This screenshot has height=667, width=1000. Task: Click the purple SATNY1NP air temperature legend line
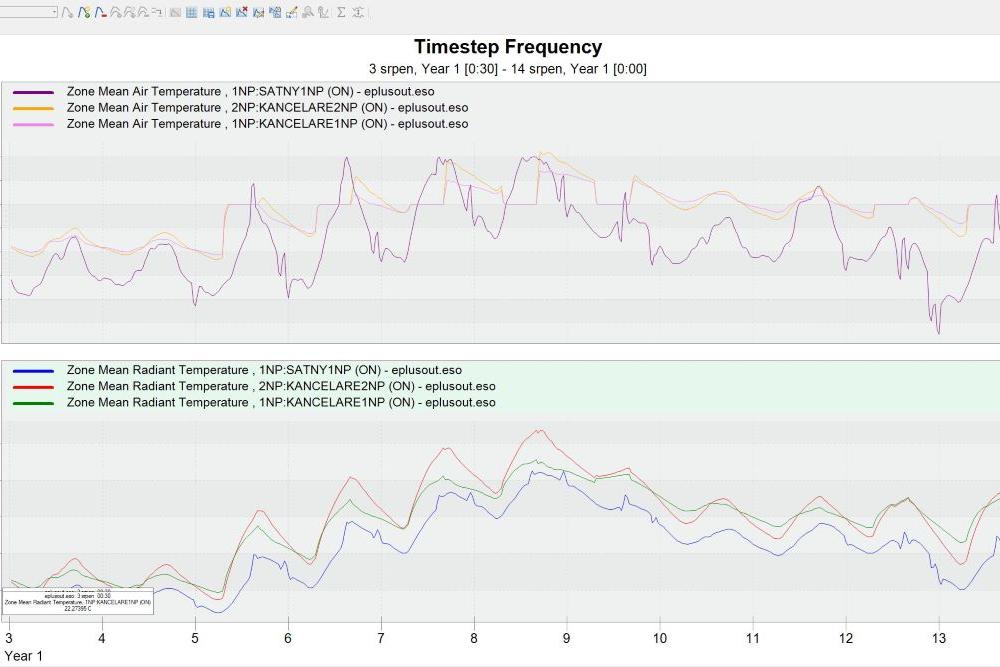(33, 91)
